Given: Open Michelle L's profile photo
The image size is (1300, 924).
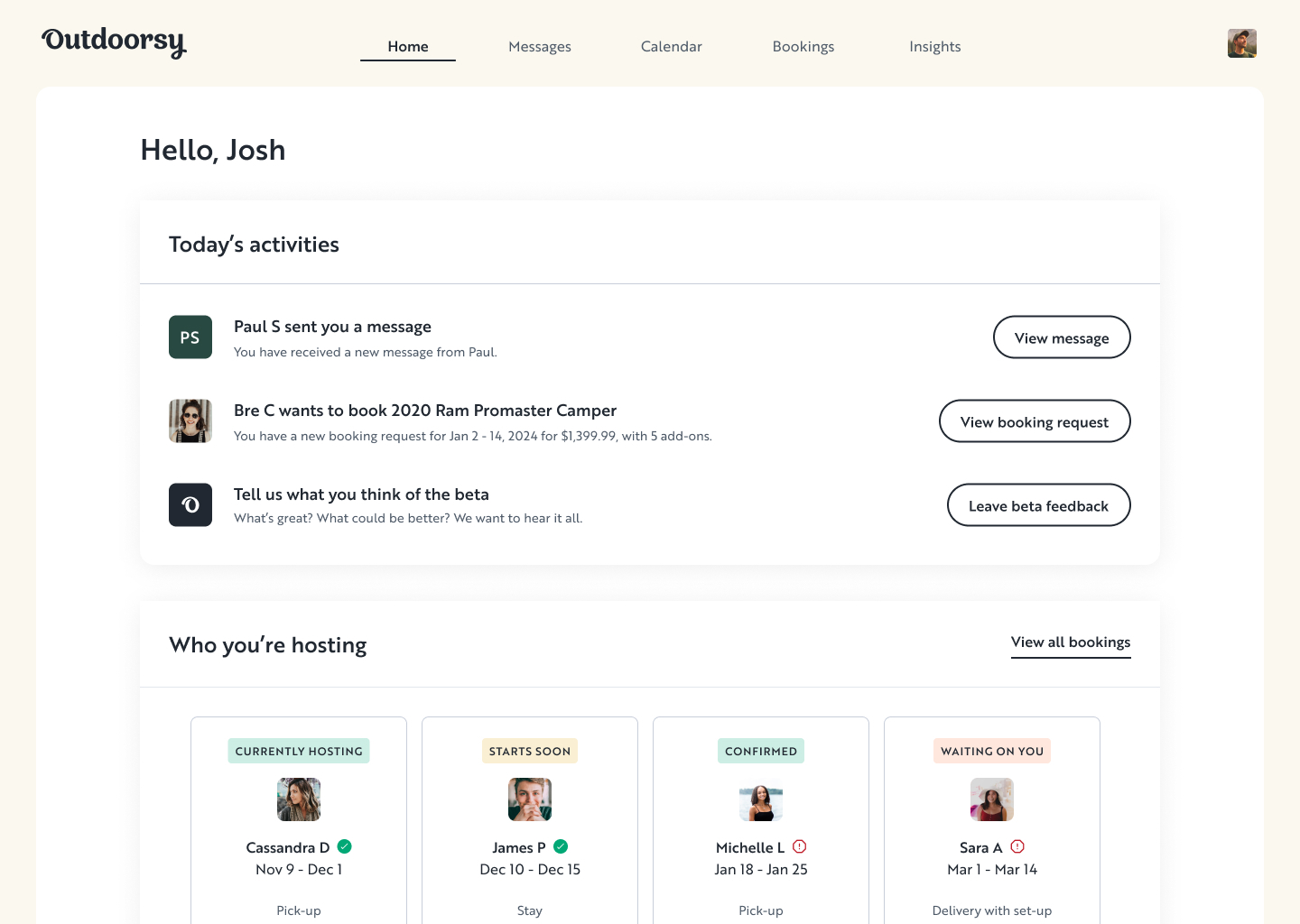Looking at the screenshot, I should (761, 799).
